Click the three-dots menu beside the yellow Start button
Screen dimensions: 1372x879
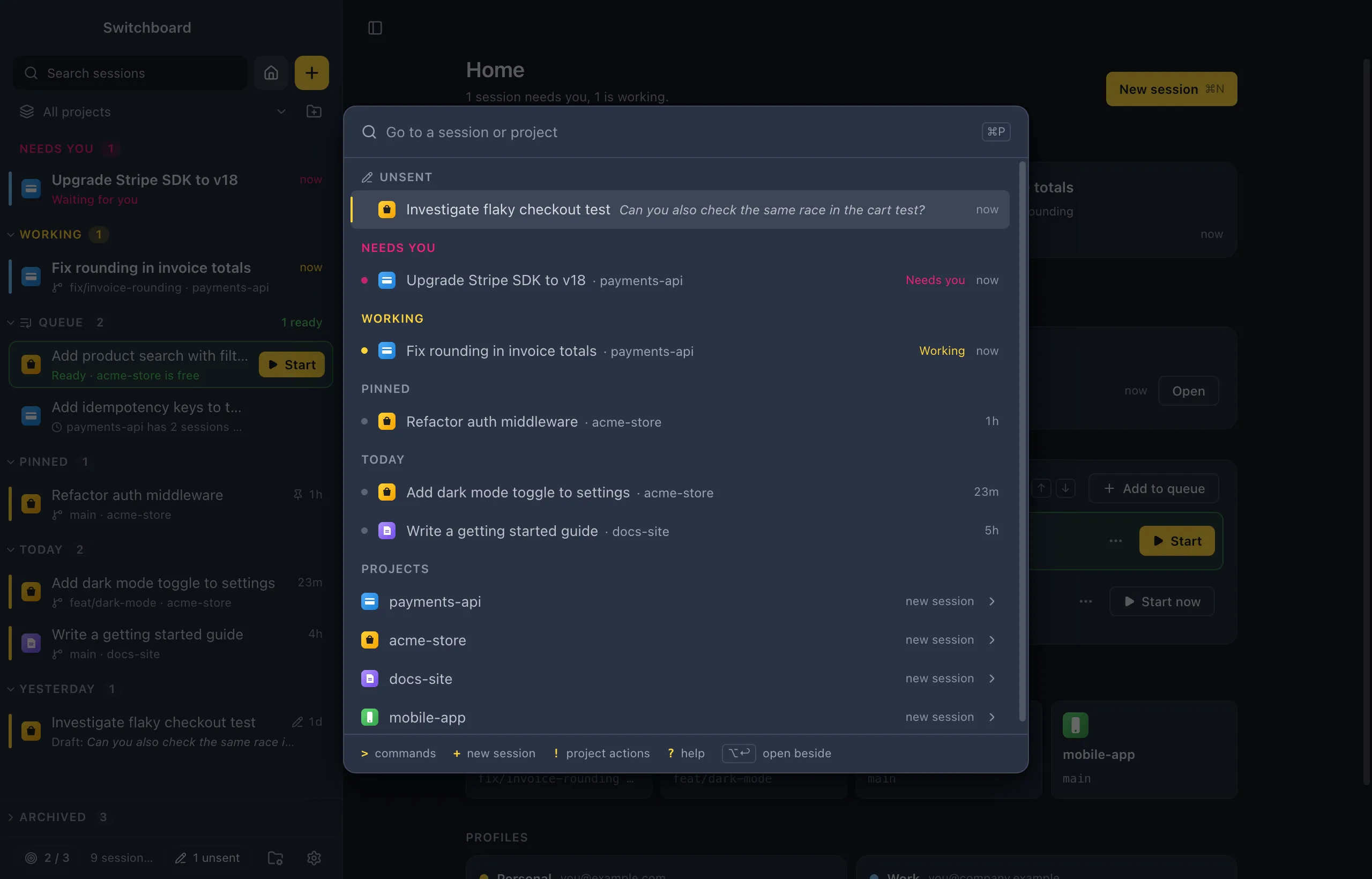pos(1116,541)
